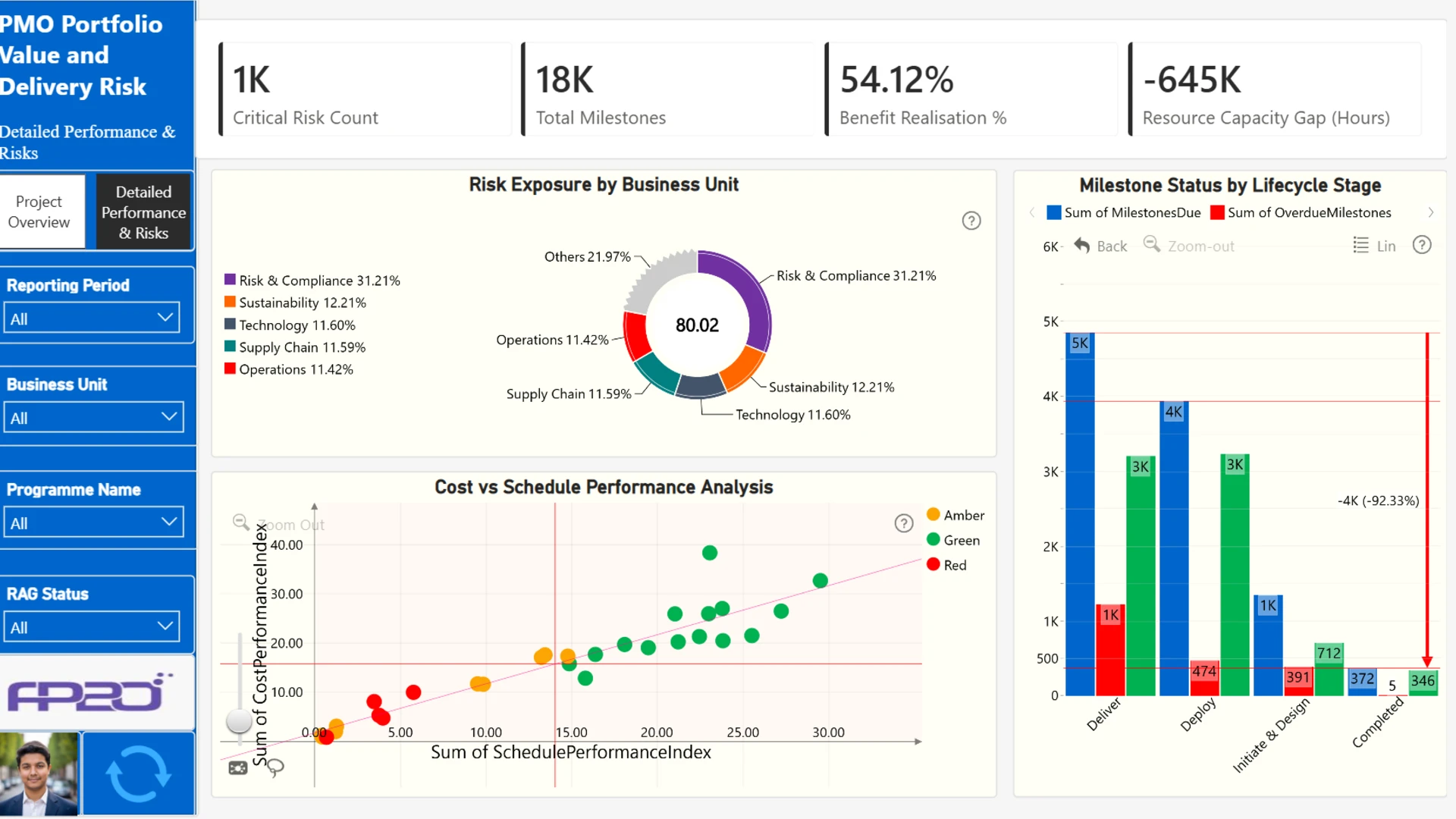
Task: Click the topmost green scatter point
Action: (x=710, y=553)
